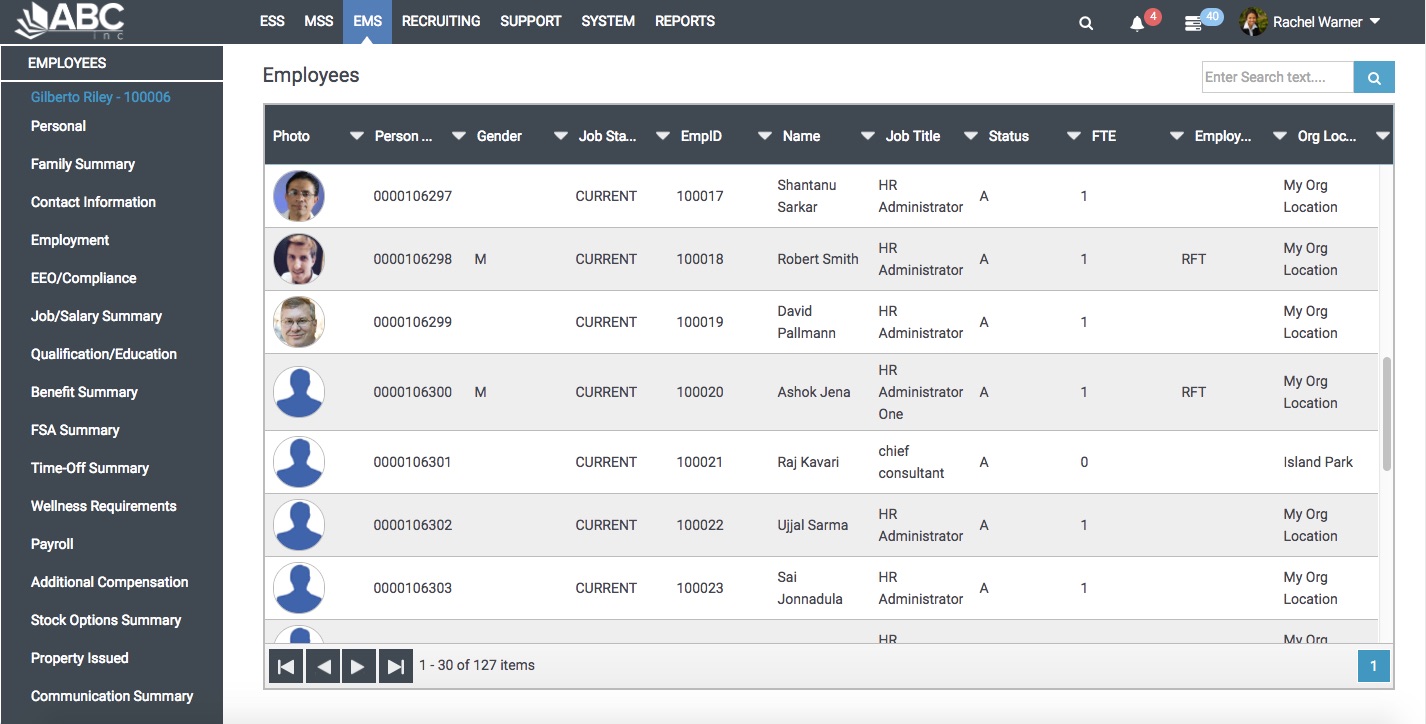
Task: Click employee name Robert Smith
Action: click(x=818, y=259)
